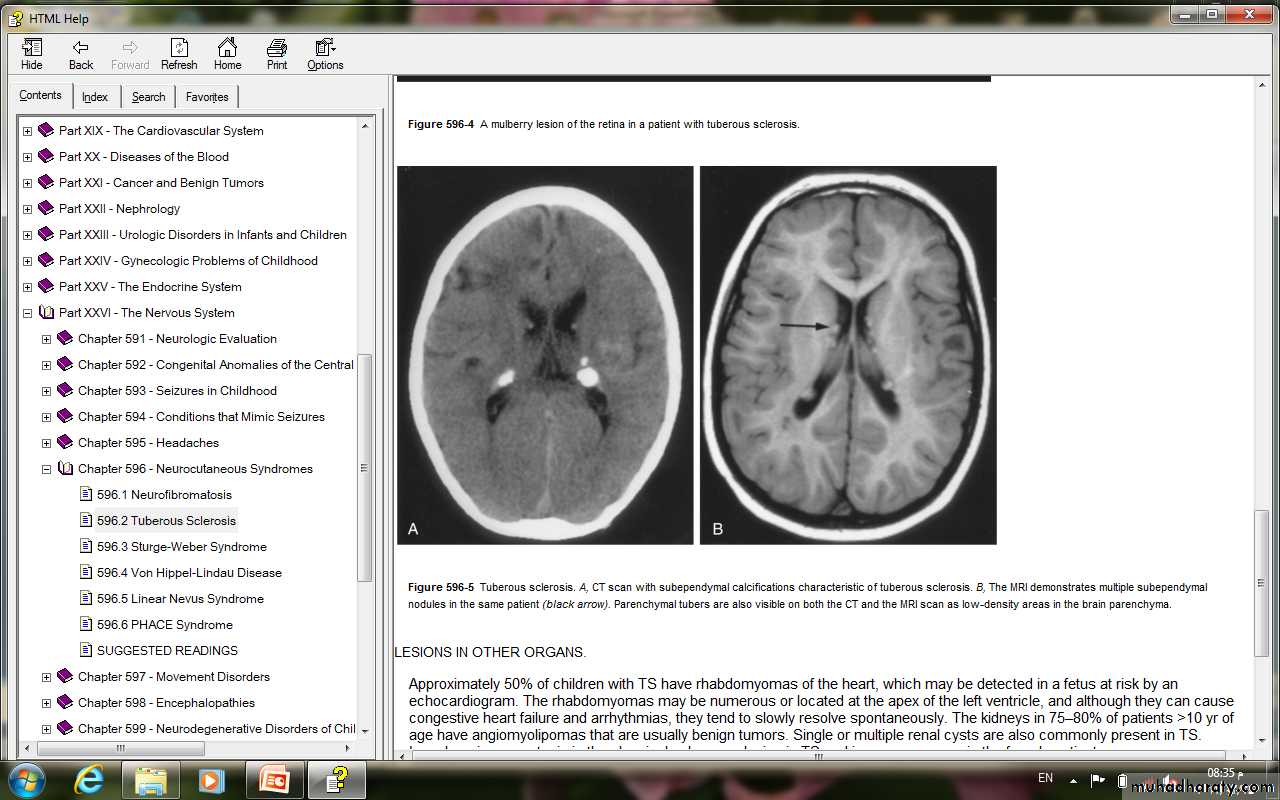Open the Options toolbar menu
Image resolution: width=1280 pixels, height=800 pixels.
tap(325, 54)
